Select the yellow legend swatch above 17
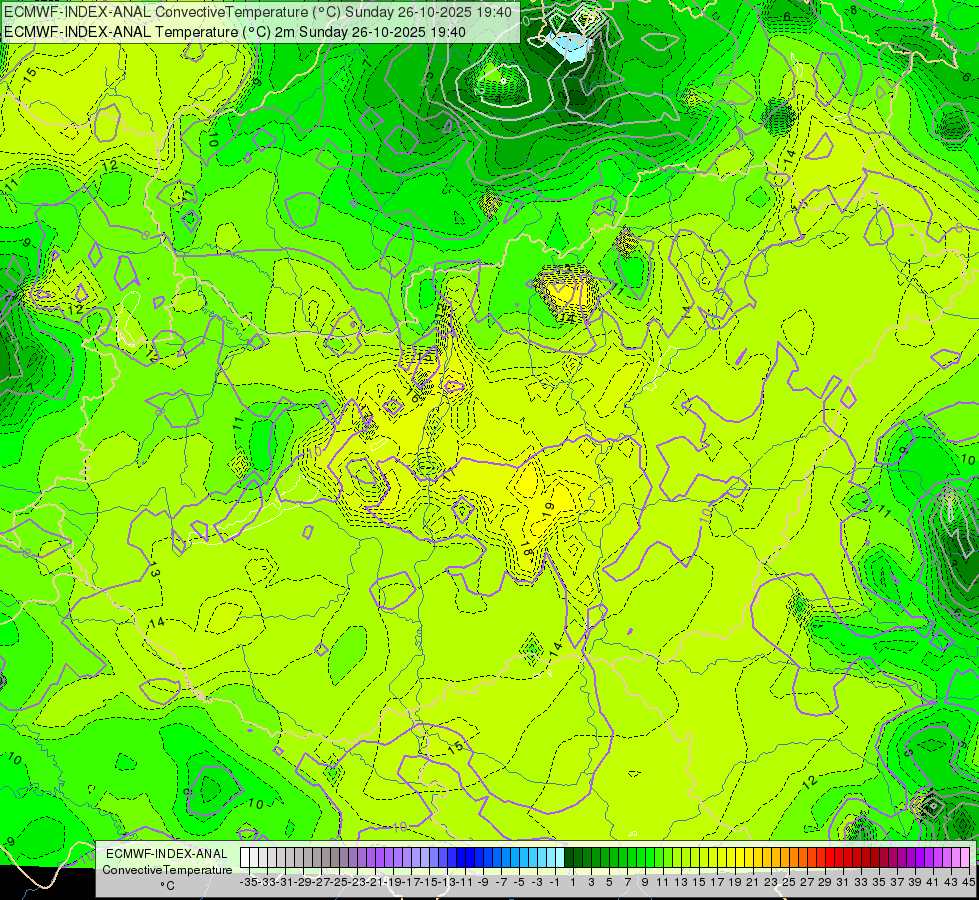This screenshot has width=979, height=900. coord(713,857)
